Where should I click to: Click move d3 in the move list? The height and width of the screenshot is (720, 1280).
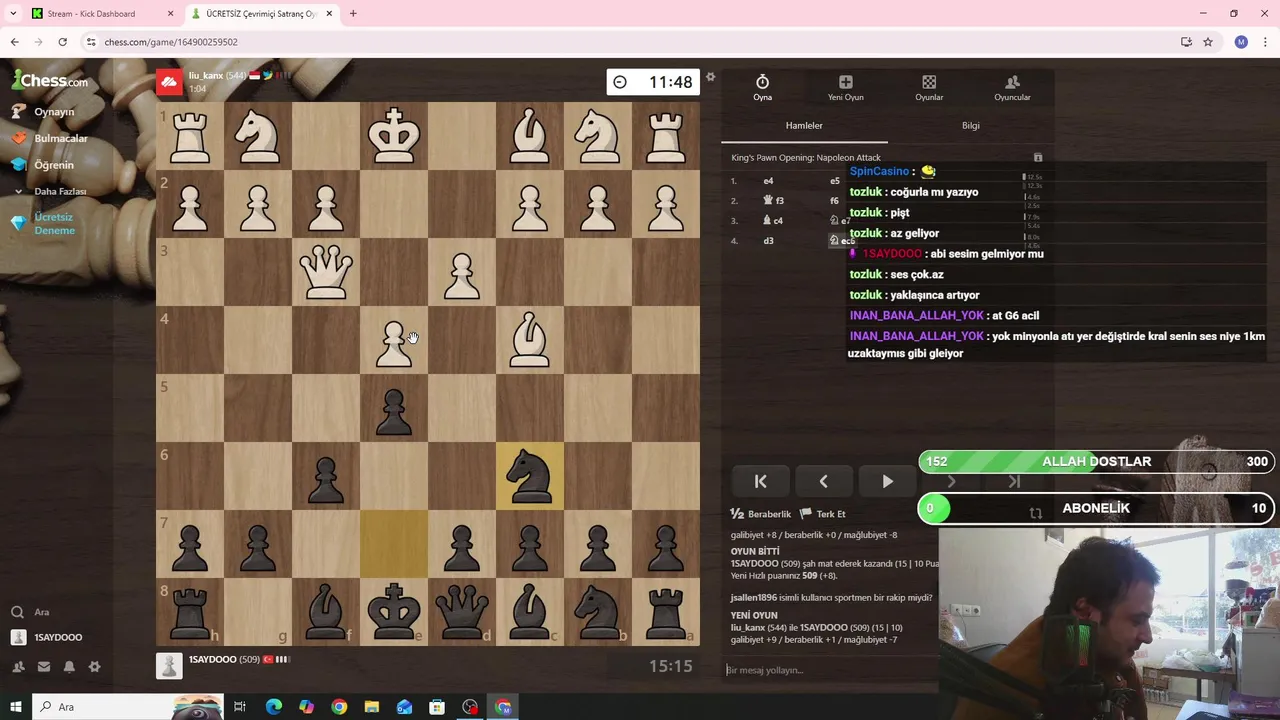[768, 241]
